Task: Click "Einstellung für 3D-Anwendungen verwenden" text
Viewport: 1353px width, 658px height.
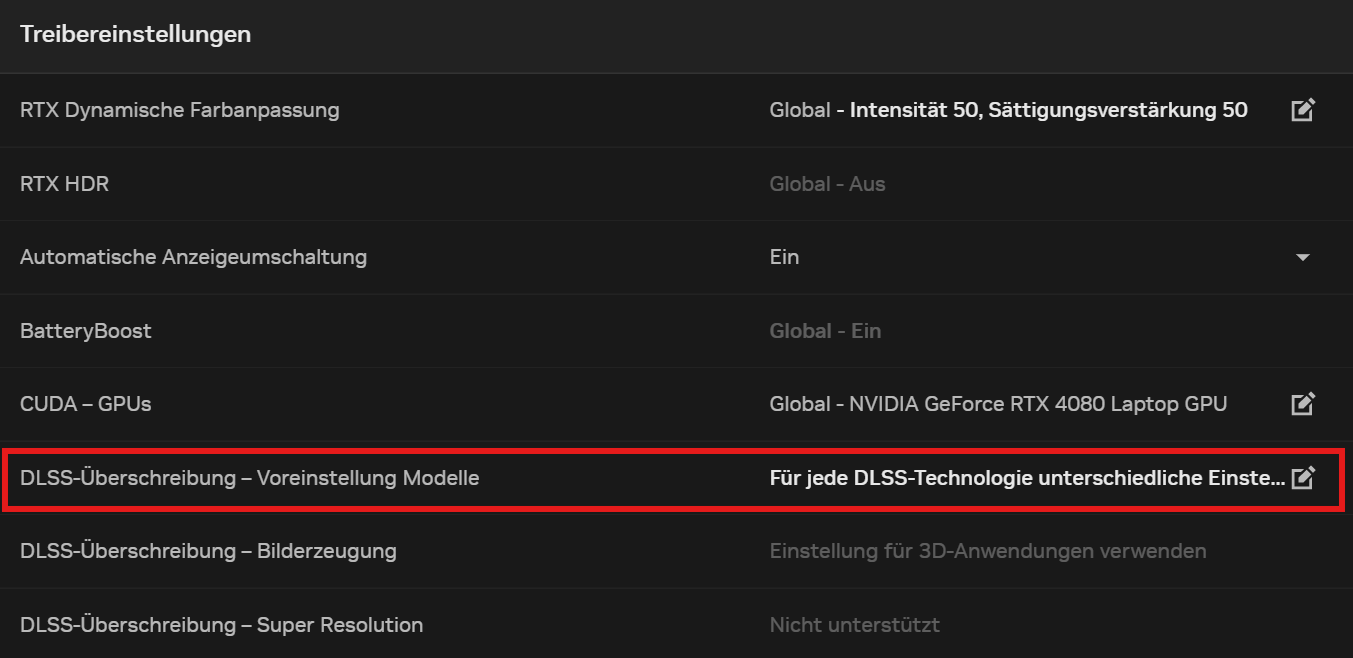Action: coord(987,551)
